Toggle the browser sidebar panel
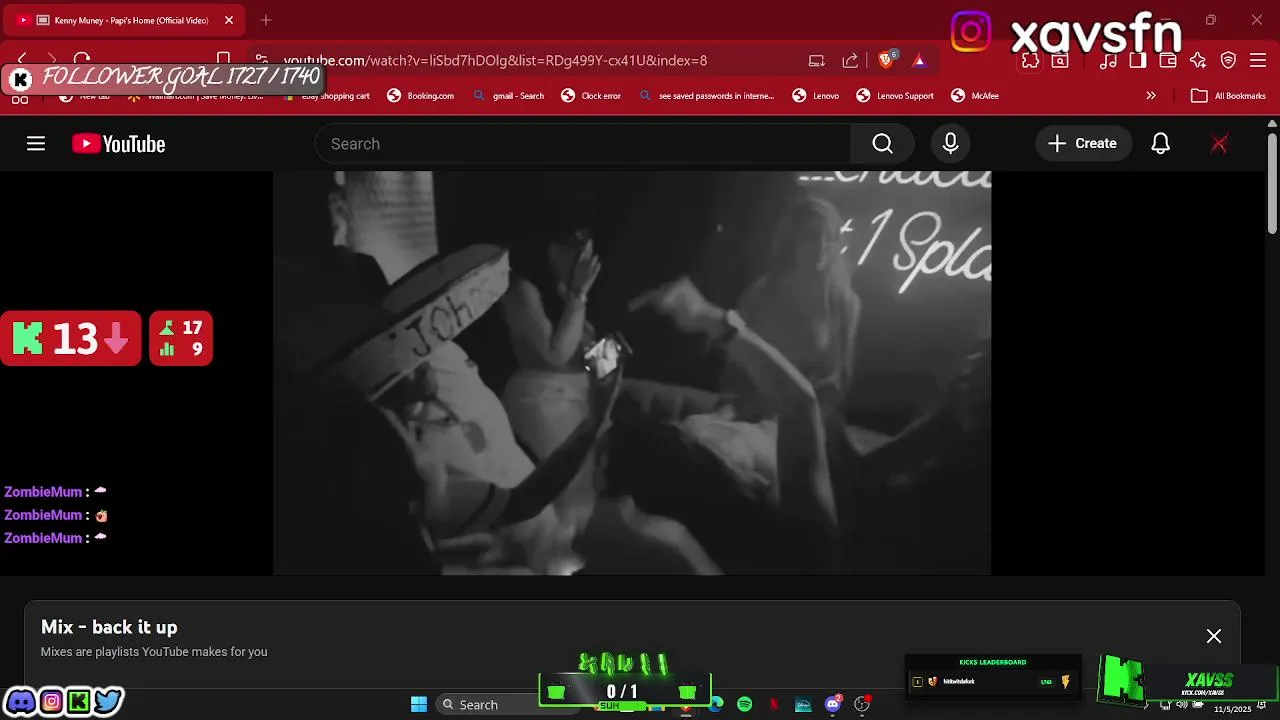 point(1137,61)
